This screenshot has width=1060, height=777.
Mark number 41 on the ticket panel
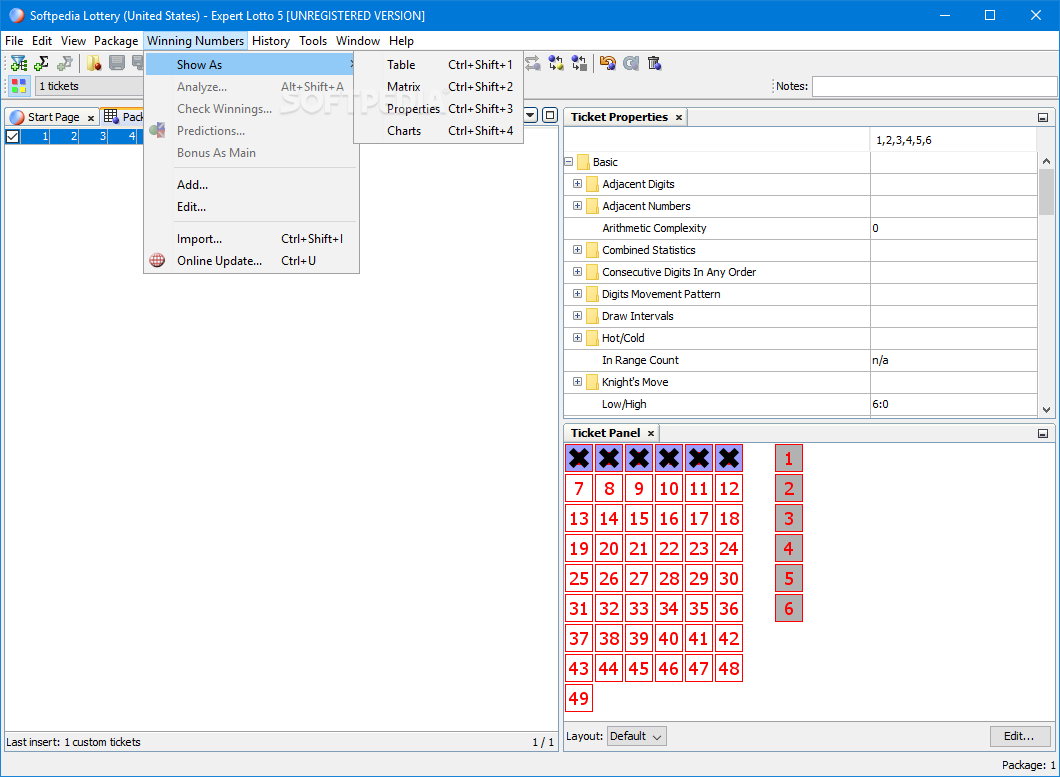pyautogui.click(x=698, y=638)
